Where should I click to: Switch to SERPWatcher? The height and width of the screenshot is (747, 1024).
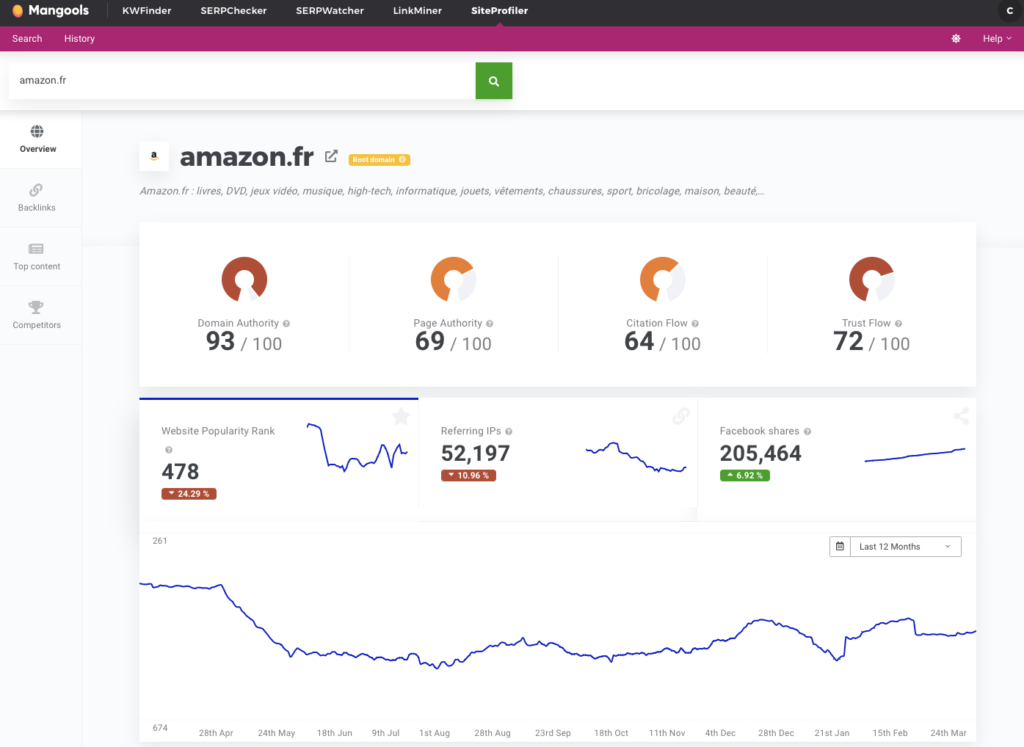[330, 10]
